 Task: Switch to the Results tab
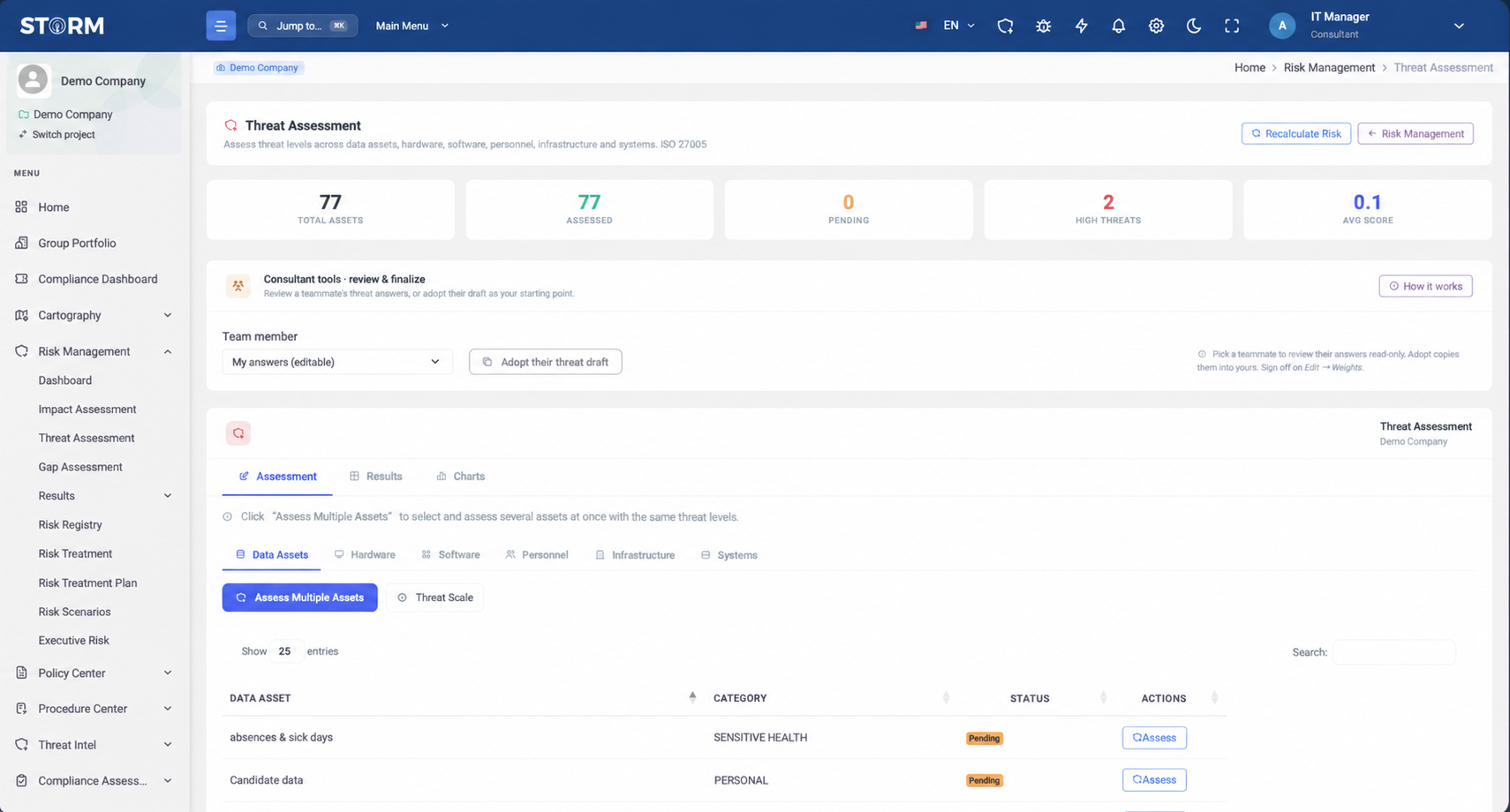coord(375,477)
